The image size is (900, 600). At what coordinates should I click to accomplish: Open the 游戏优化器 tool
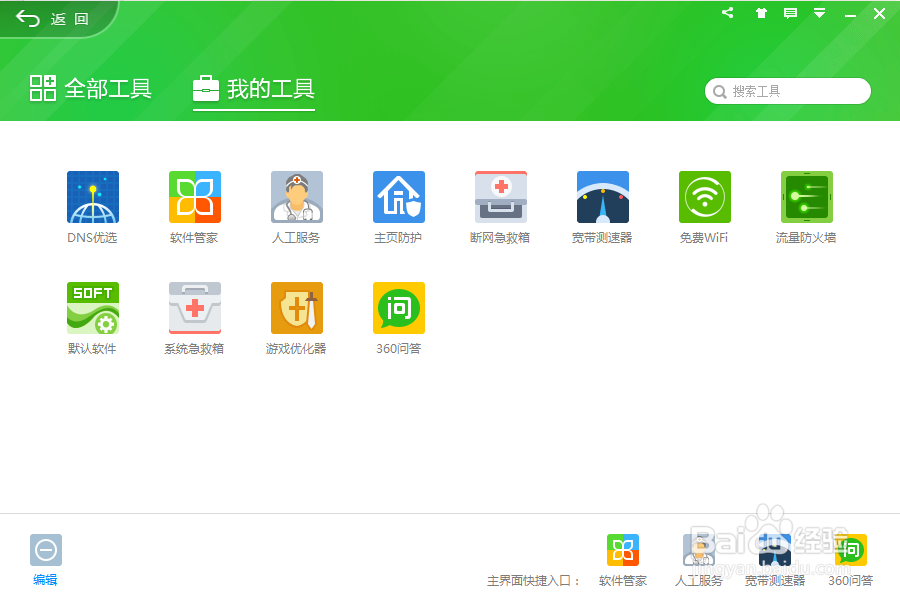(297, 308)
